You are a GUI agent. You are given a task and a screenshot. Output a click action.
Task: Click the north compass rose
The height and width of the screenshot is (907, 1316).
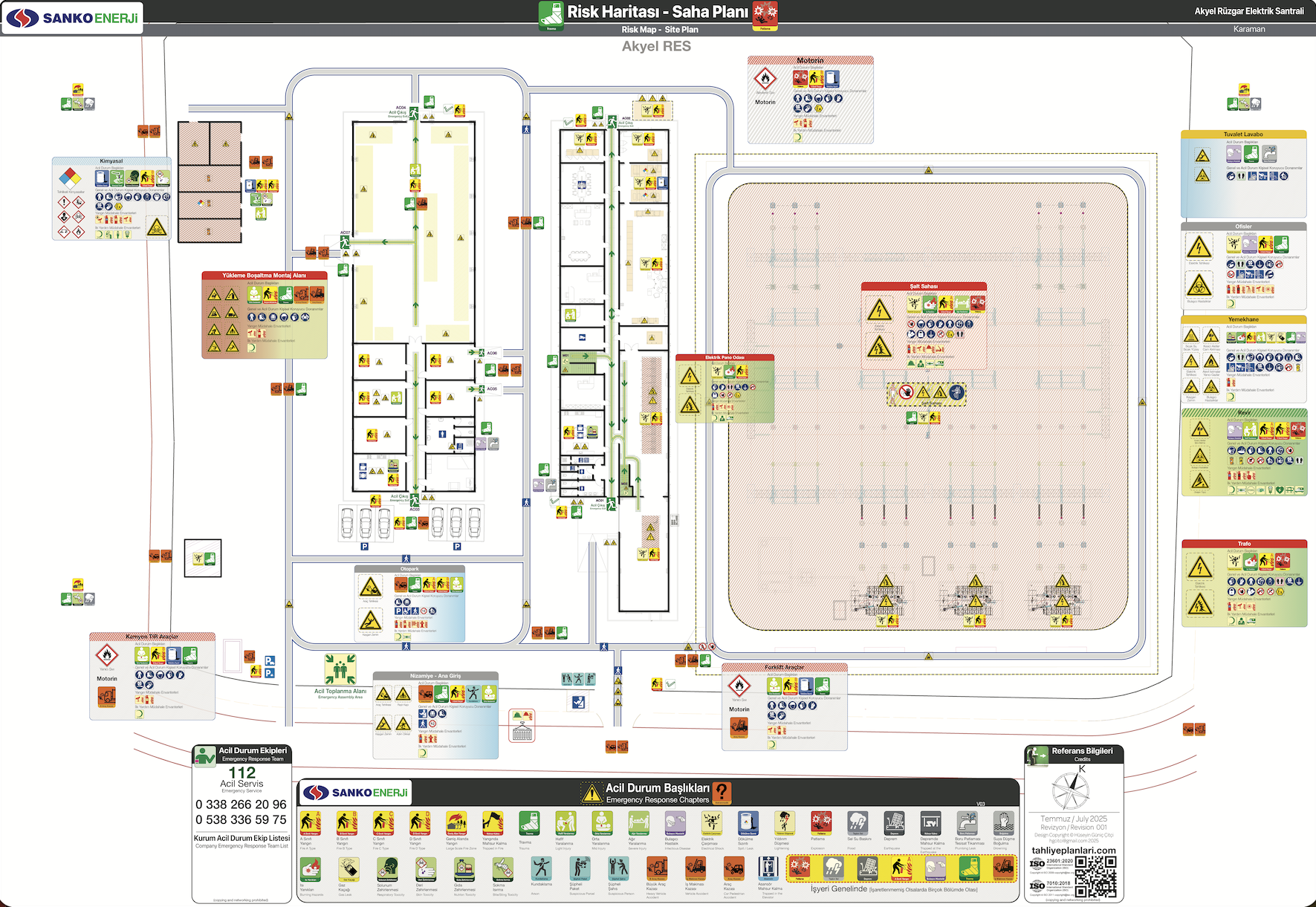[x=1071, y=790]
